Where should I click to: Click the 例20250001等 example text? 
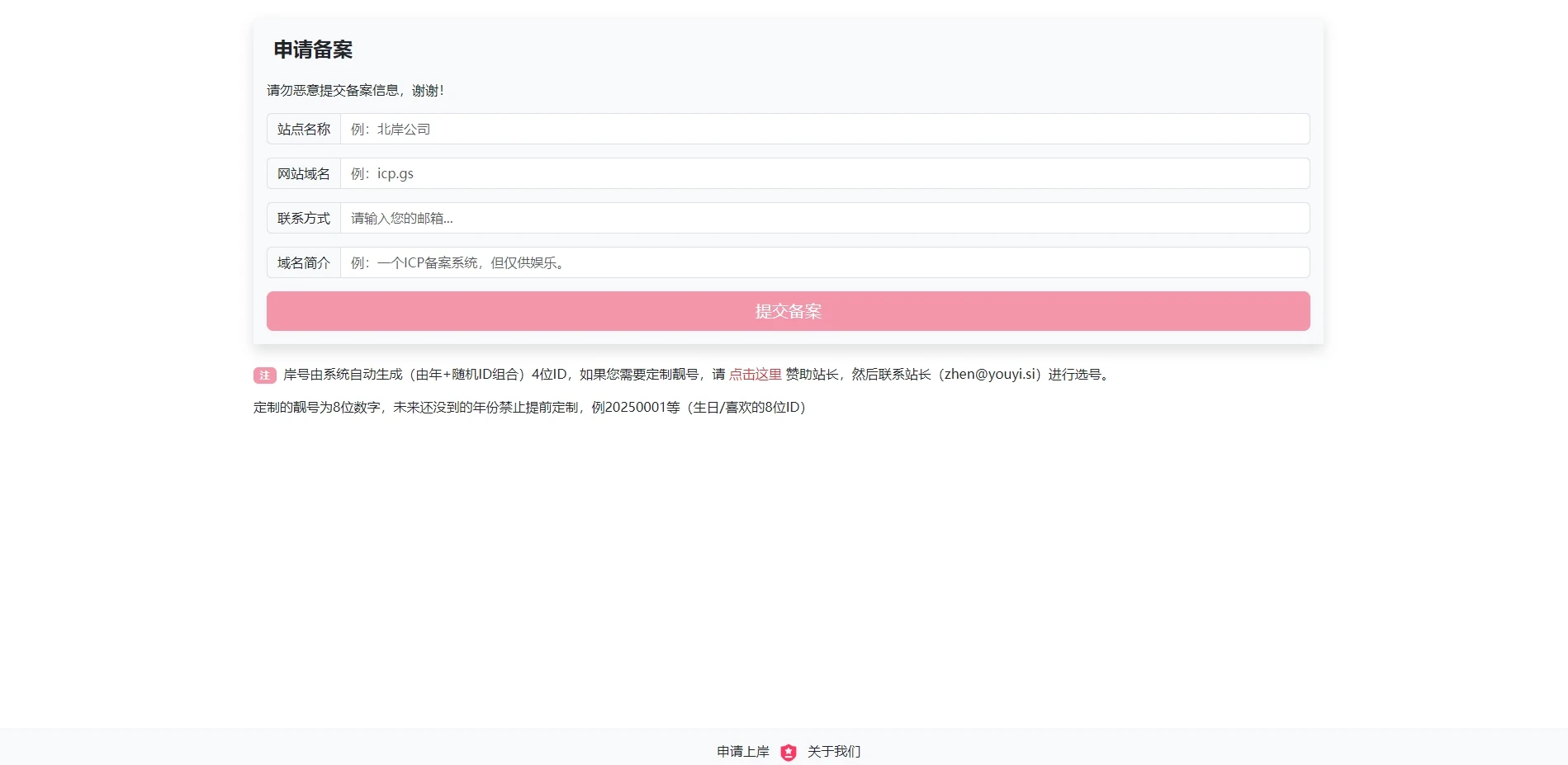(x=636, y=408)
